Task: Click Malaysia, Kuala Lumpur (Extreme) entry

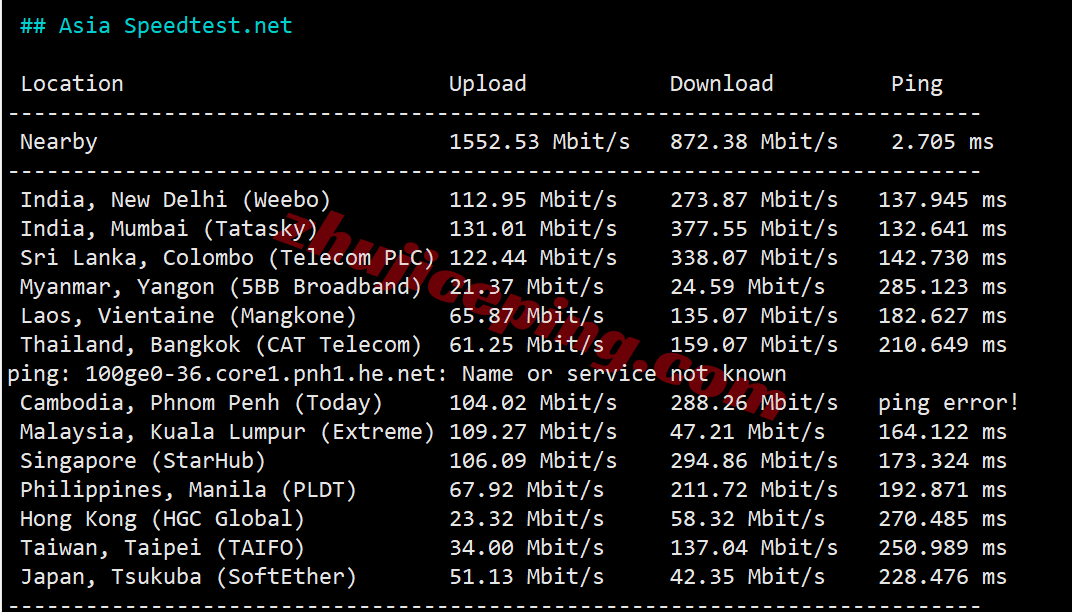Action: point(228,431)
